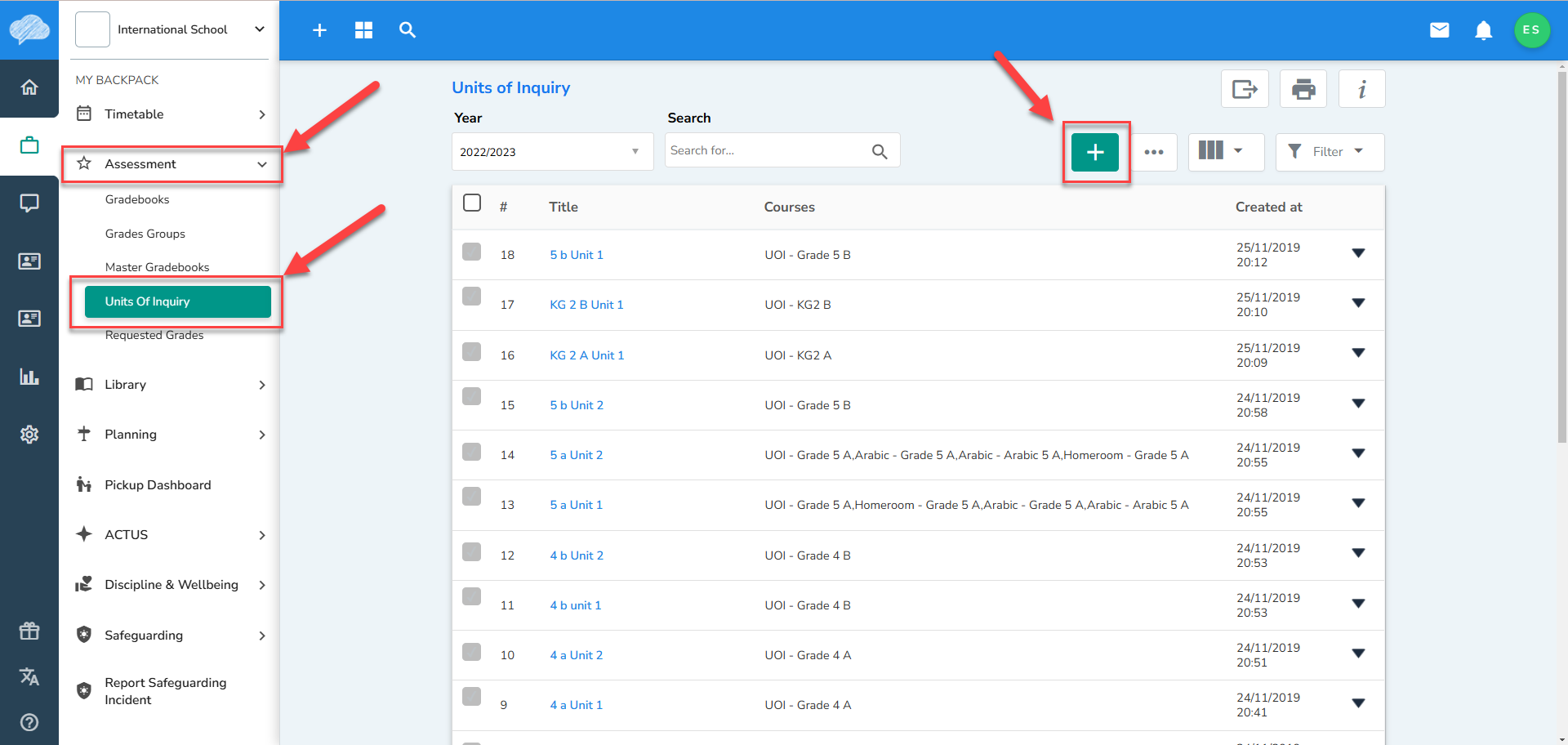Viewport: 1568px width, 745px height.
Task: Open Grades Groups submenu item
Action: 145,234
